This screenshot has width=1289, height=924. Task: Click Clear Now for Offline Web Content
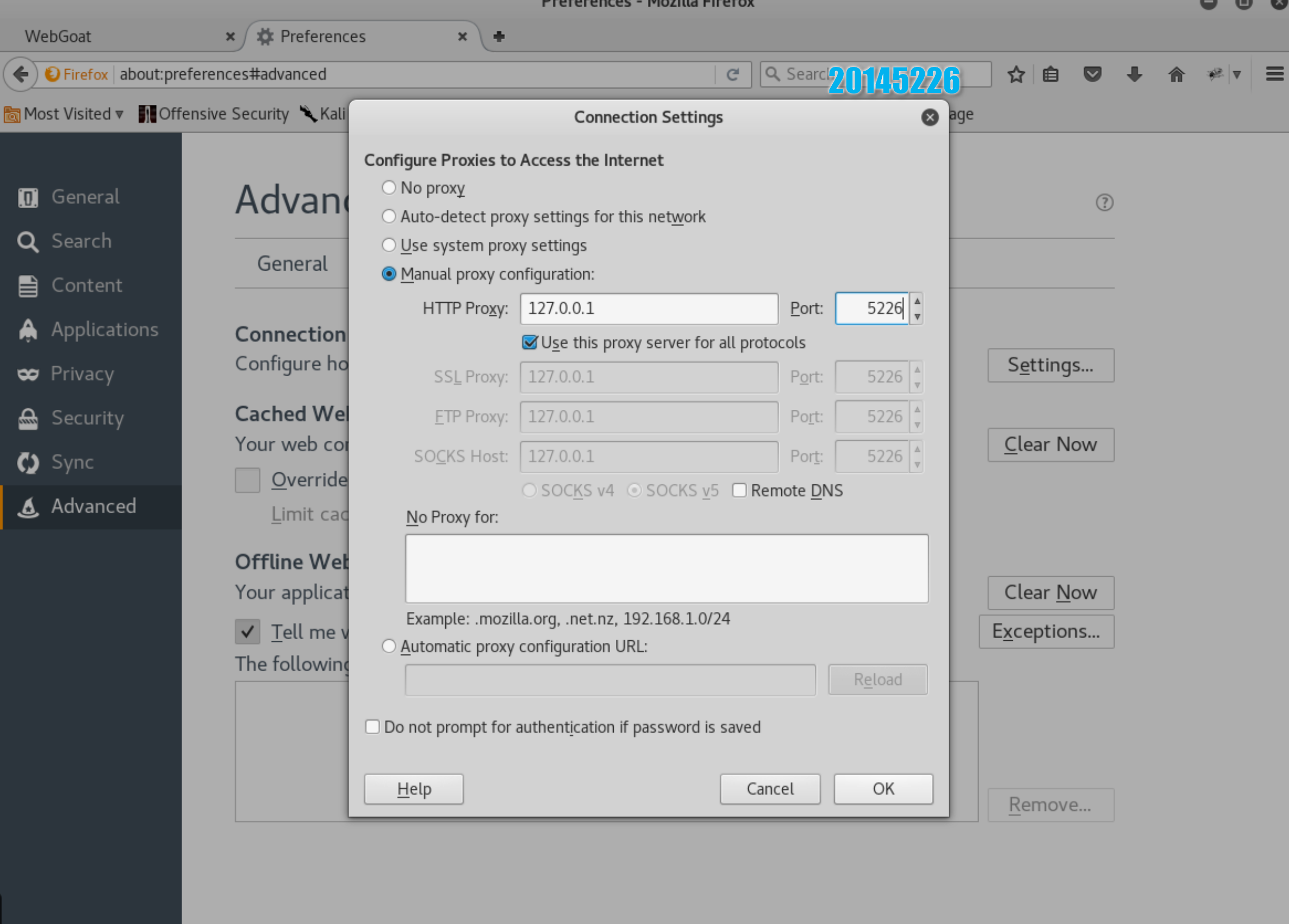pos(1050,592)
